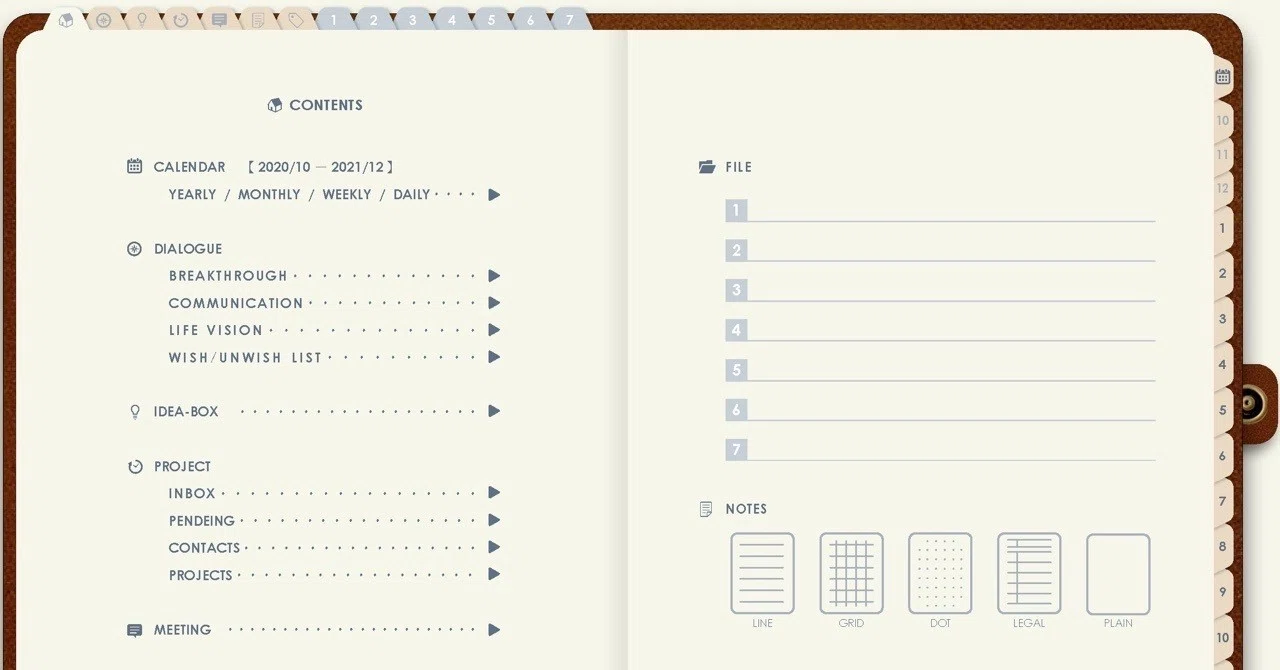The width and height of the screenshot is (1280, 670).
Task: Choose the Plain notes template
Action: (1118, 573)
